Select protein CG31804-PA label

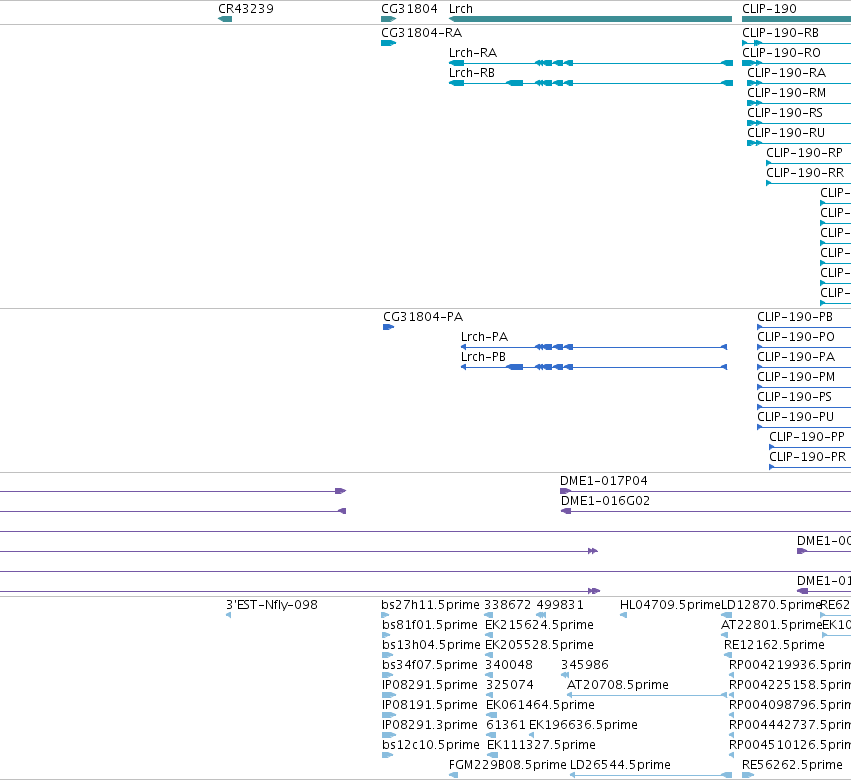tap(423, 317)
